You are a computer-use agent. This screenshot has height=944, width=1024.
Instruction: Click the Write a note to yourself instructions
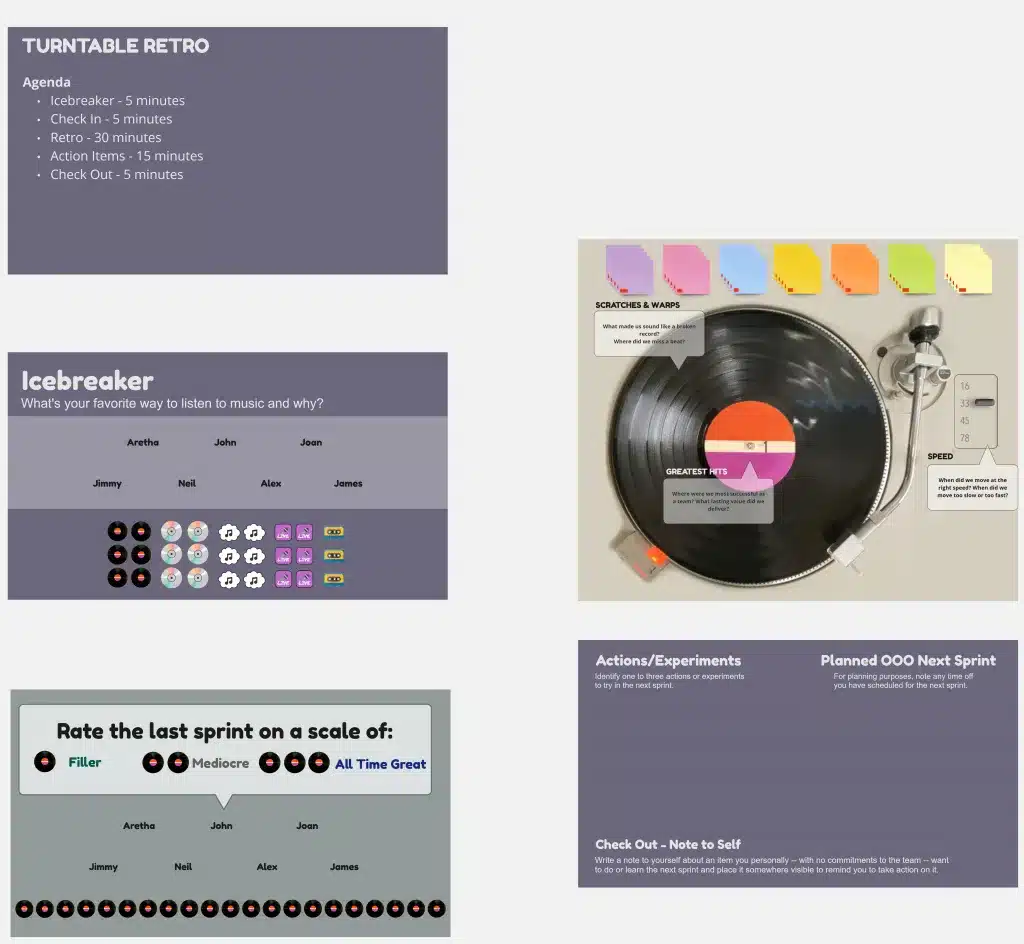pyautogui.click(x=771, y=865)
